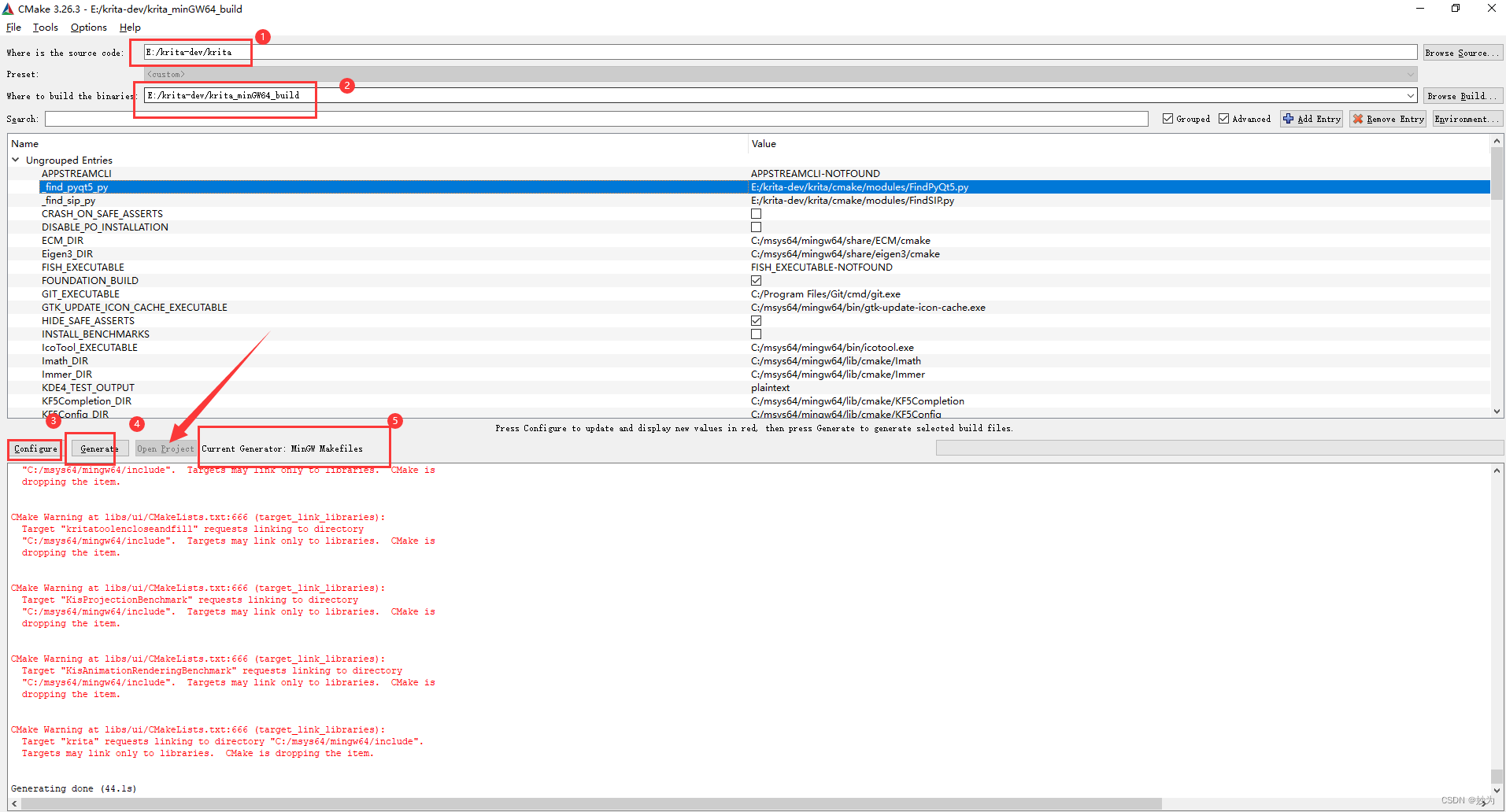Click the Environment button
The image size is (1506, 812).
1467,119
